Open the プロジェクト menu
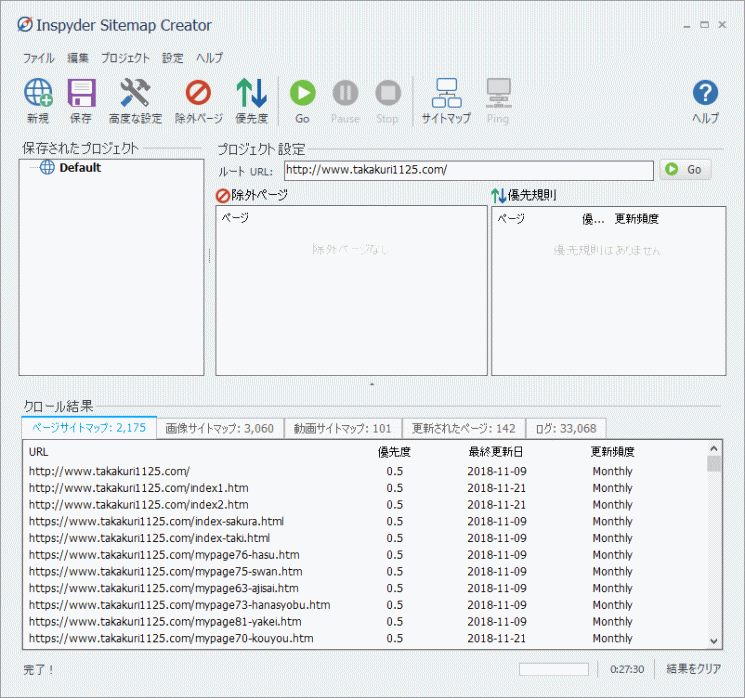745x698 pixels. 125,58
